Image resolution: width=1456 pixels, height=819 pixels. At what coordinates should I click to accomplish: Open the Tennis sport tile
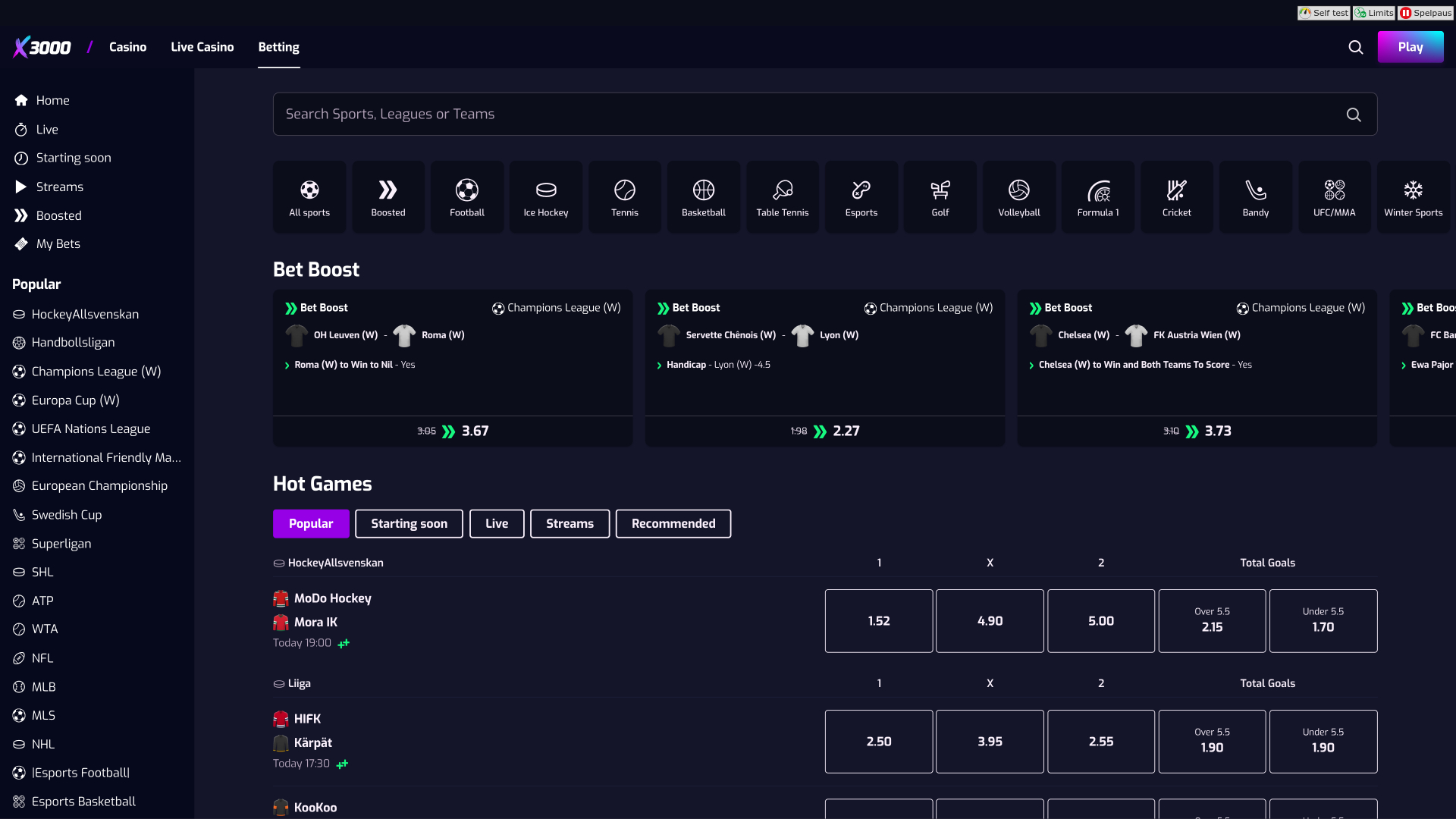click(625, 197)
